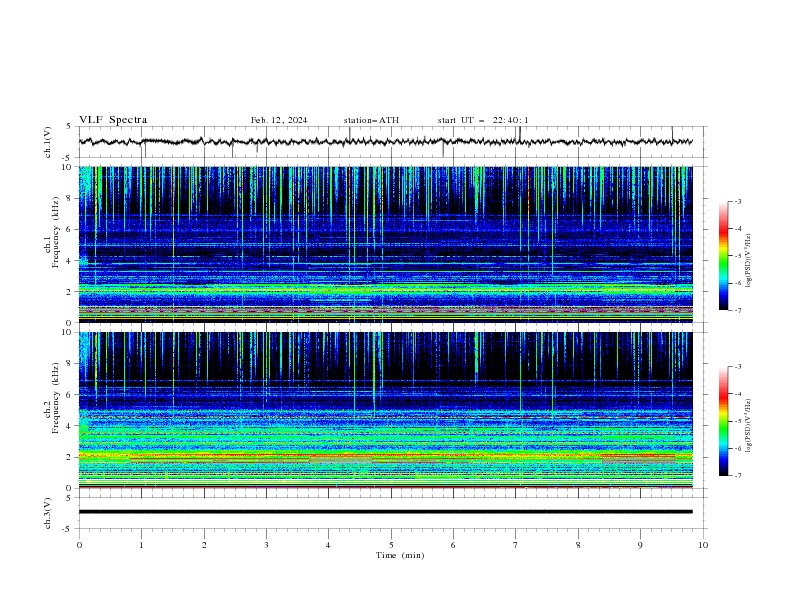Click the "5" tick on ch.1(V) axis

[x=69, y=127]
